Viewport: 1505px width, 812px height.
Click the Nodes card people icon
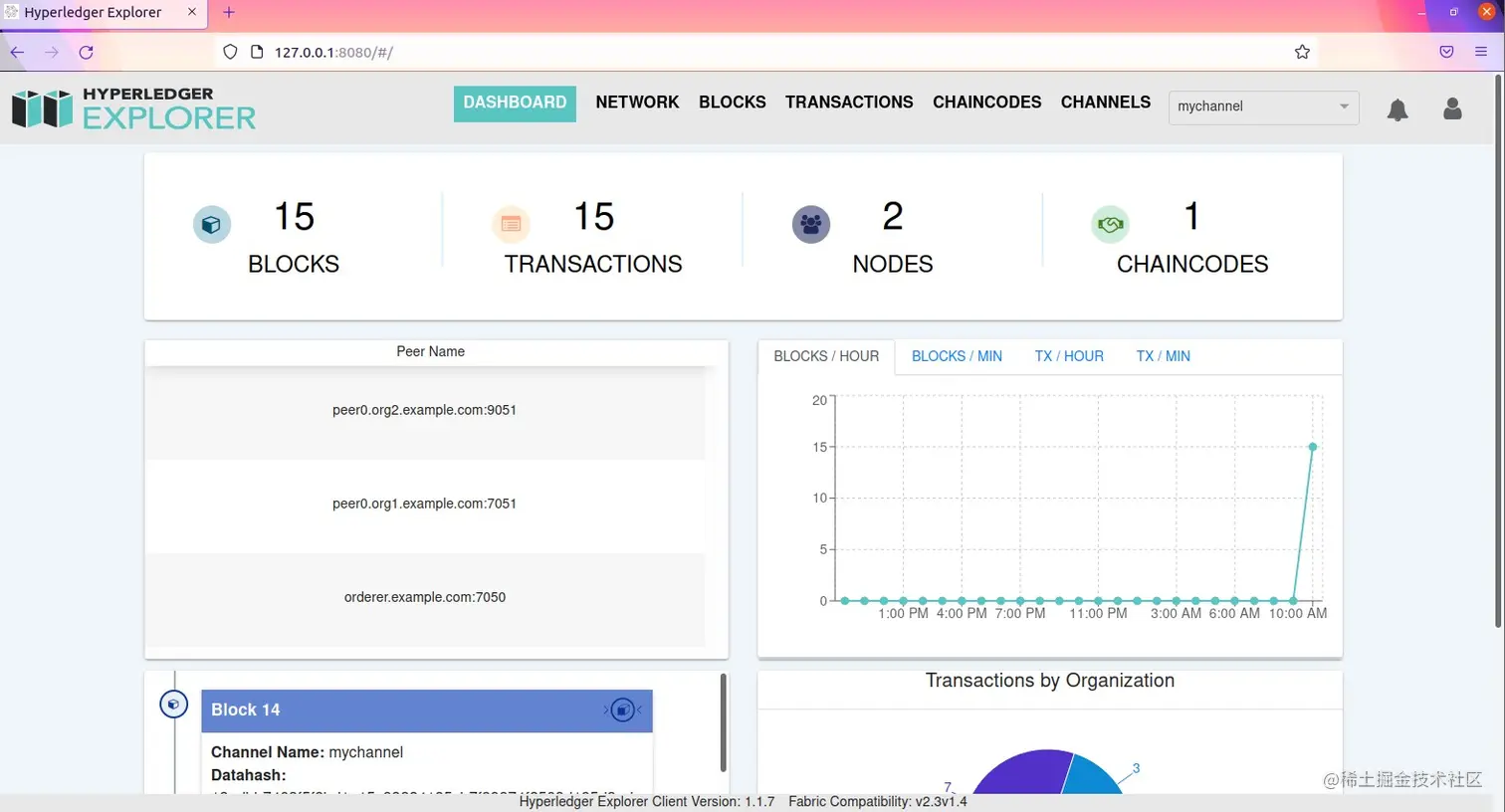click(811, 224)
